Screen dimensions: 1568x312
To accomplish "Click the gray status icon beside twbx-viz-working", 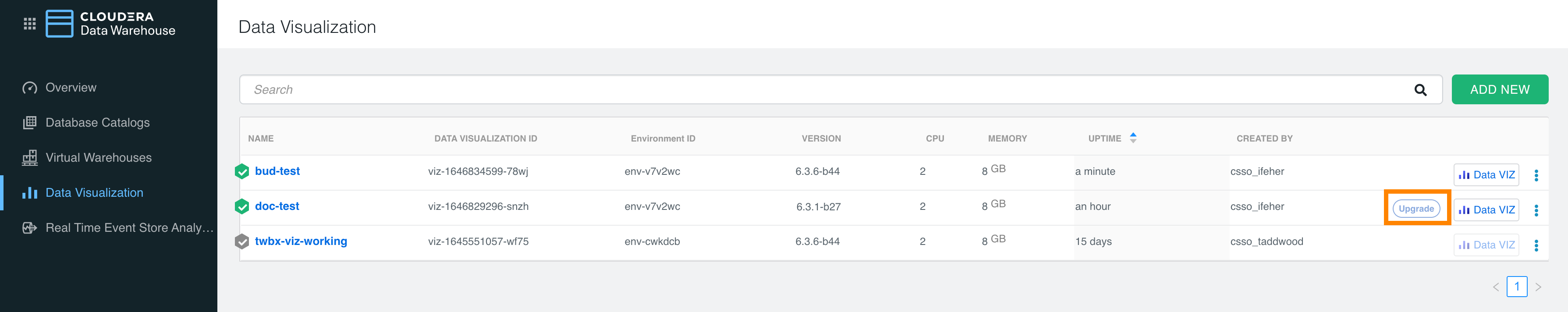I will click(241, 241).
